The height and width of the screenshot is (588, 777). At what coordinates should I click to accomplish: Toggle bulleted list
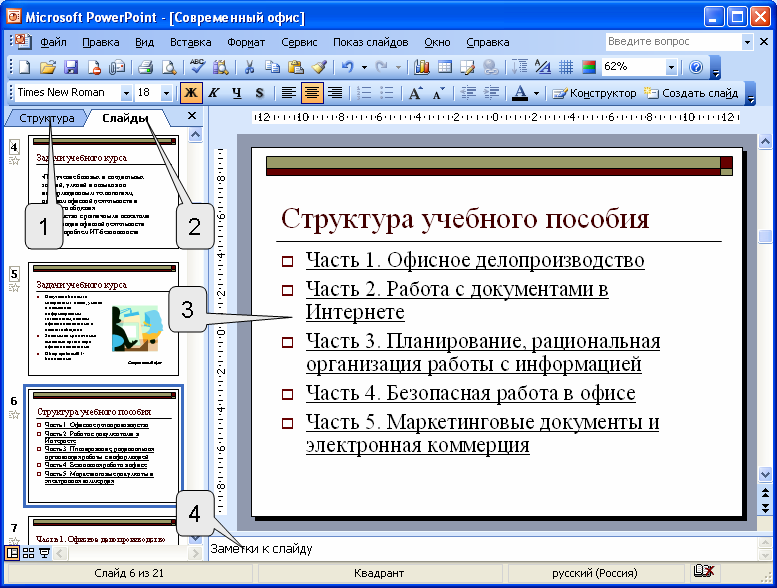[x=387, y=93]
